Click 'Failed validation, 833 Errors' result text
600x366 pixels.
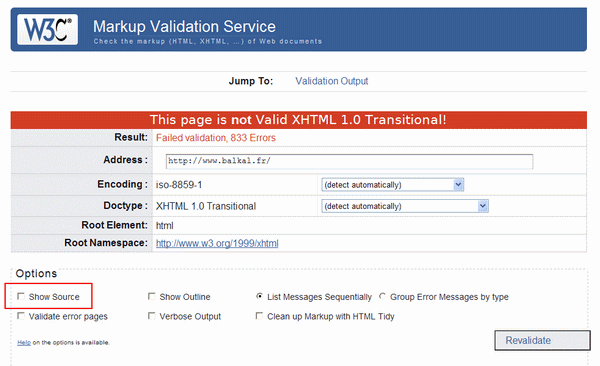coord(216,138)
